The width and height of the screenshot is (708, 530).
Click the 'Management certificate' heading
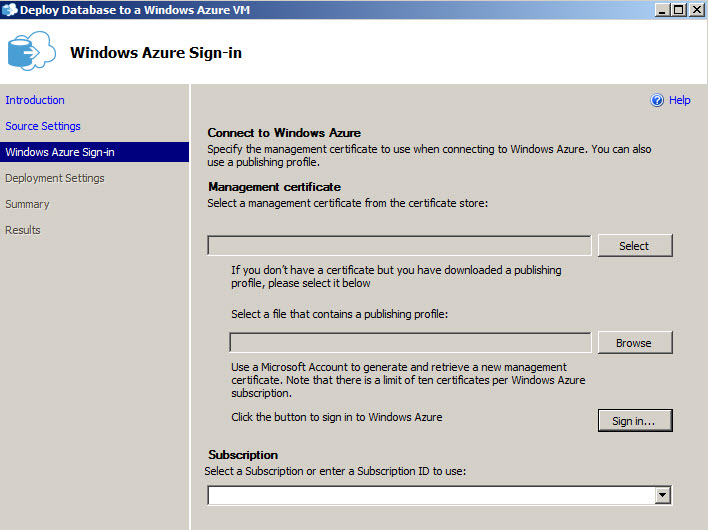tap(274, 187)
